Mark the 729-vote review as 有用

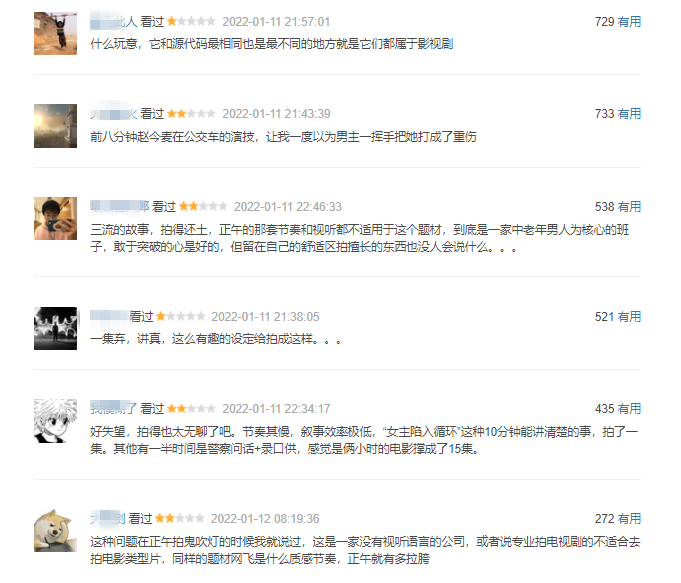pyautogui.click(x=629, y=22)
